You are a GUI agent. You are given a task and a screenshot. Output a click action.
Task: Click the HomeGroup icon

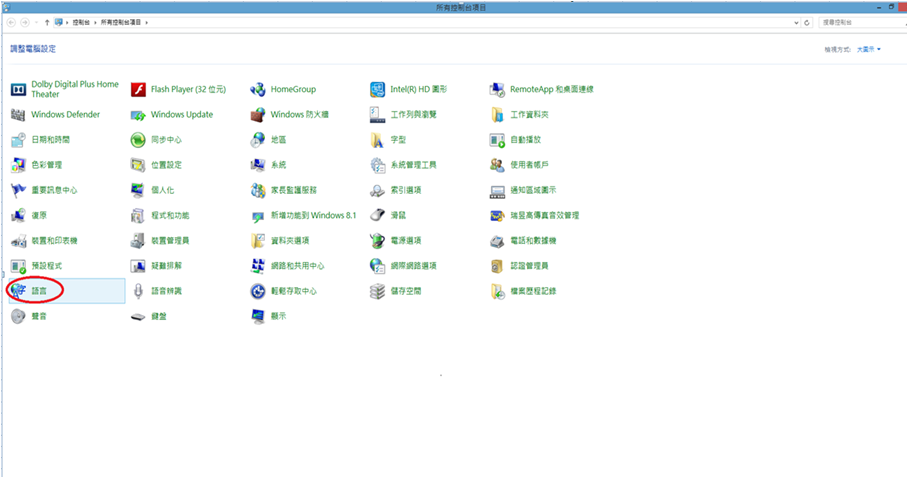[258, 89]
